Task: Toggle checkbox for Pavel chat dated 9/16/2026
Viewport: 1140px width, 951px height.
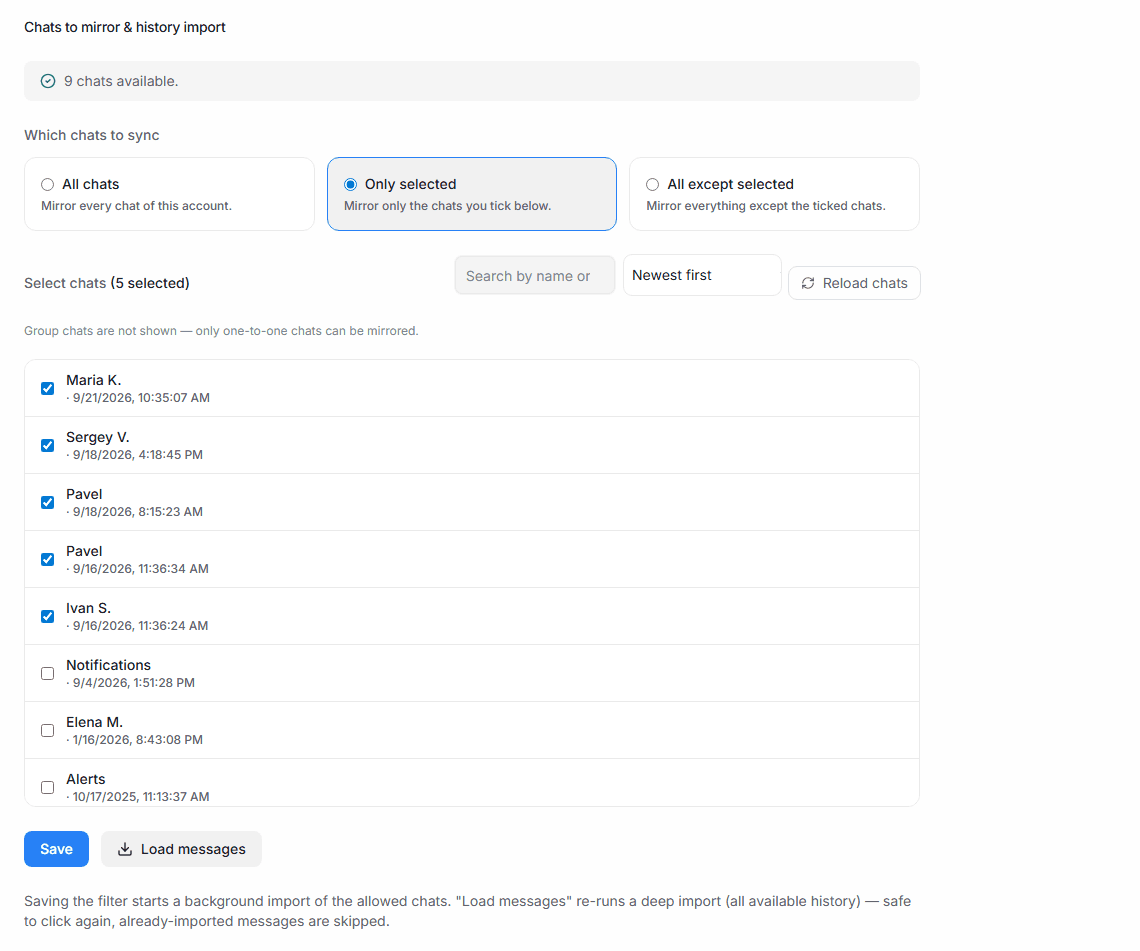Action: tap(48, 560)
